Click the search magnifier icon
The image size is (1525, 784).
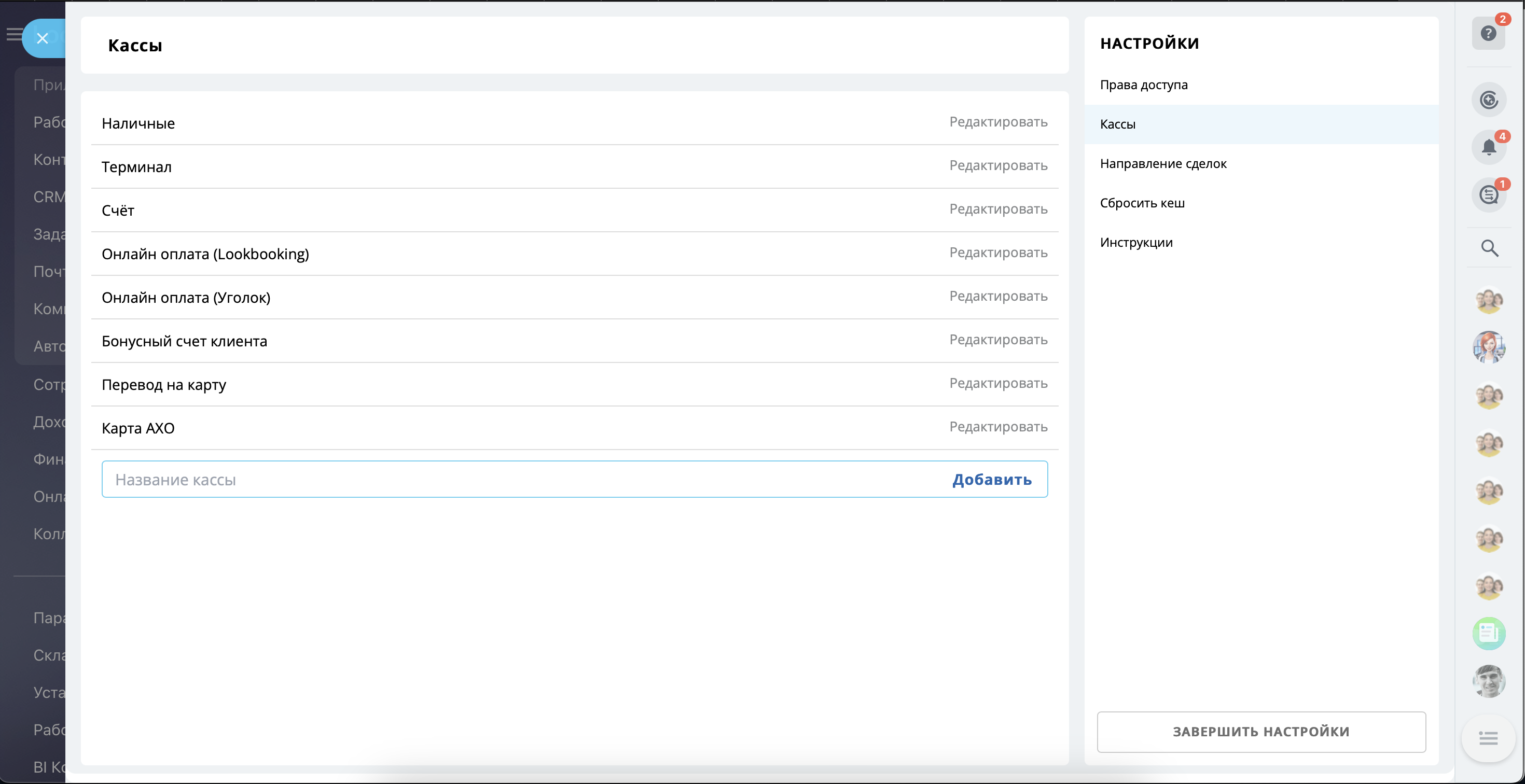pos(1489,248)
